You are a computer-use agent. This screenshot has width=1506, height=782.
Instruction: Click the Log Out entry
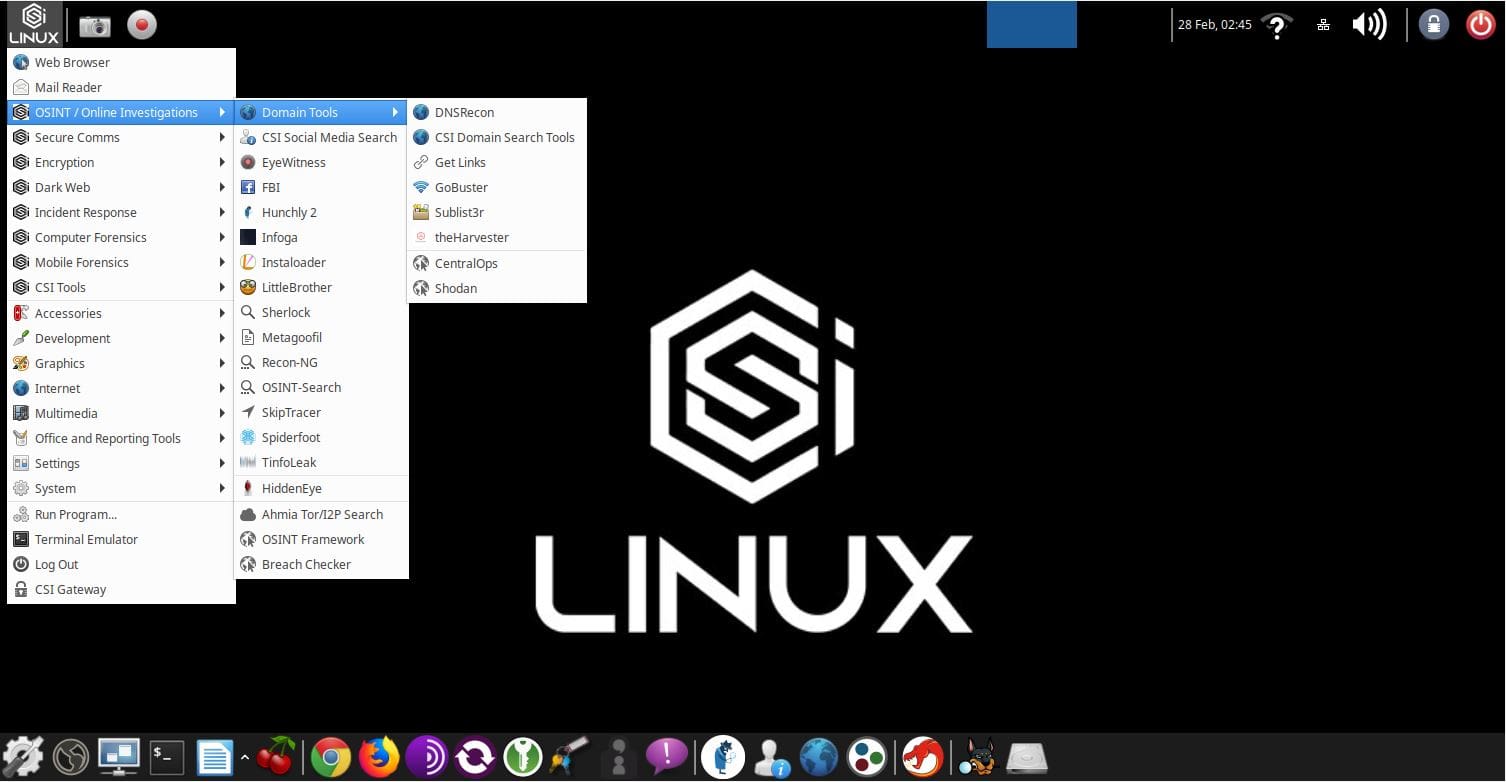(56, 564)
